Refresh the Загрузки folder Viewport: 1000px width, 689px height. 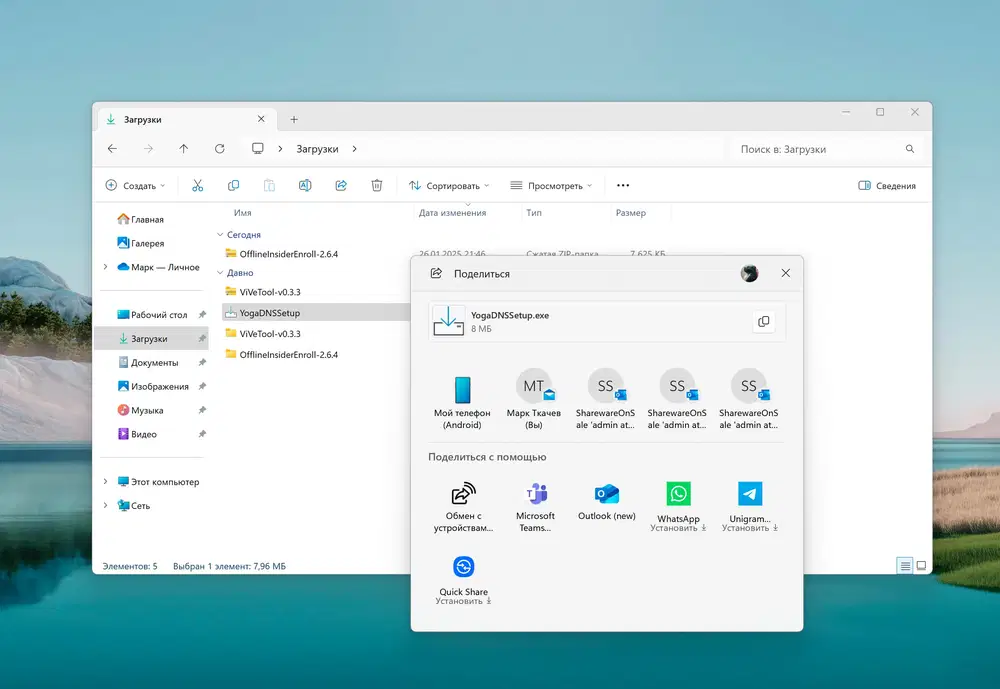[x=219, y=149]
